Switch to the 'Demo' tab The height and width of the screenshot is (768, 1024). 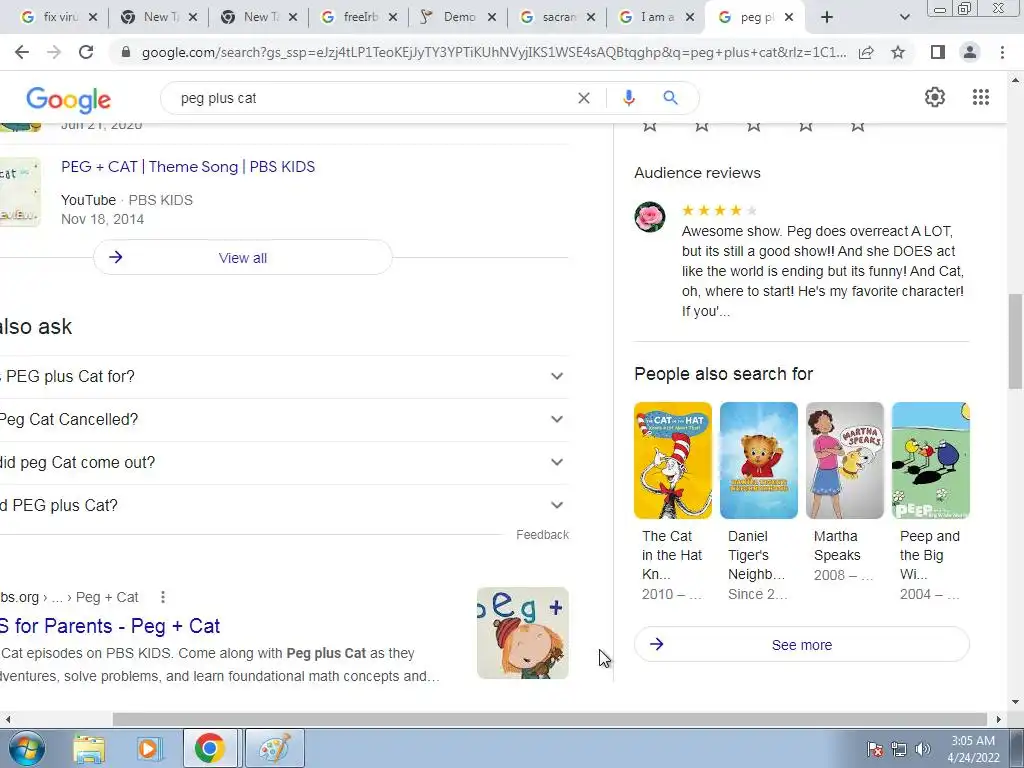click(x=457, y=18)
